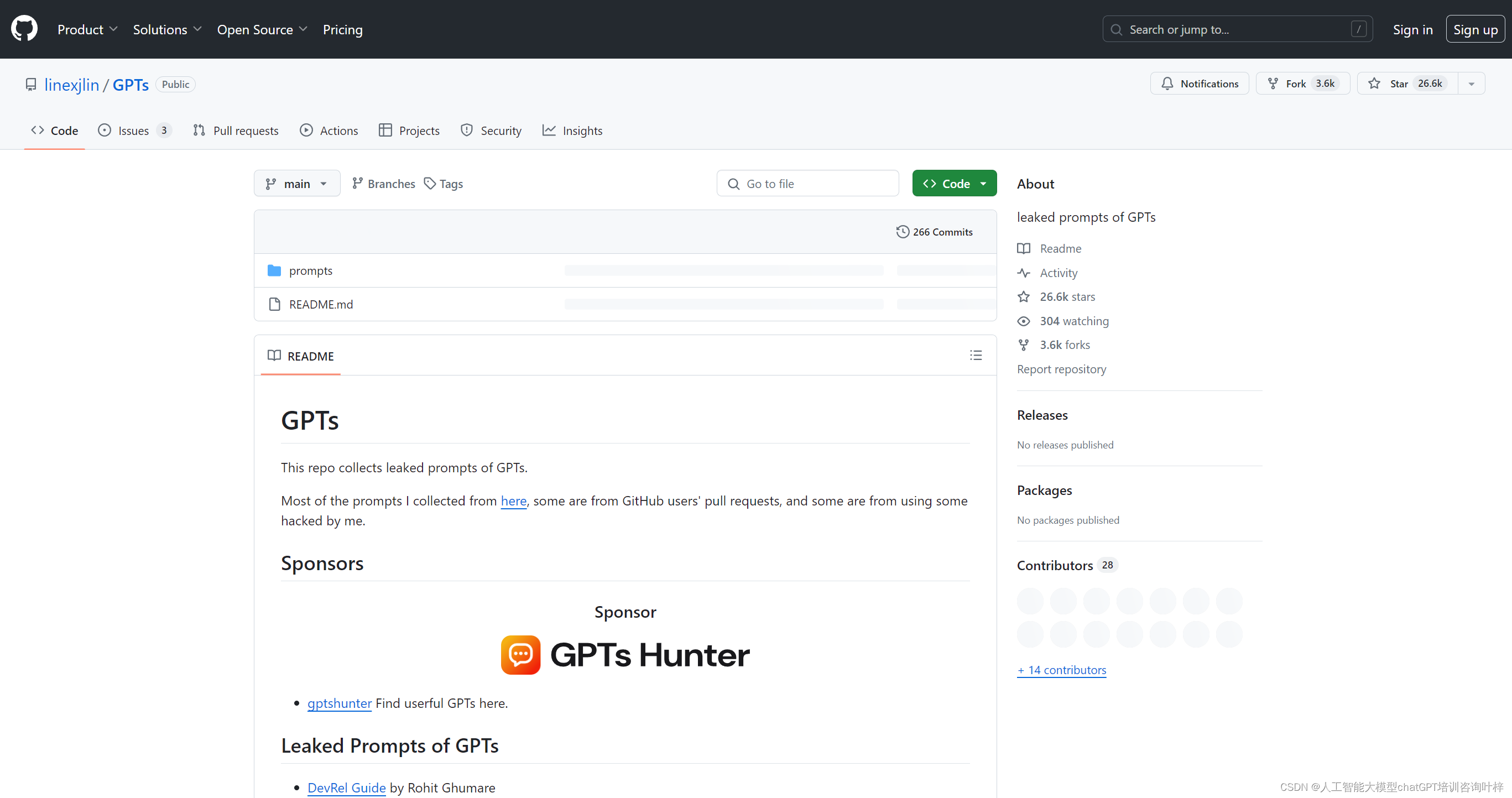Click the gptshunter sponsor link

coord(339,702)
